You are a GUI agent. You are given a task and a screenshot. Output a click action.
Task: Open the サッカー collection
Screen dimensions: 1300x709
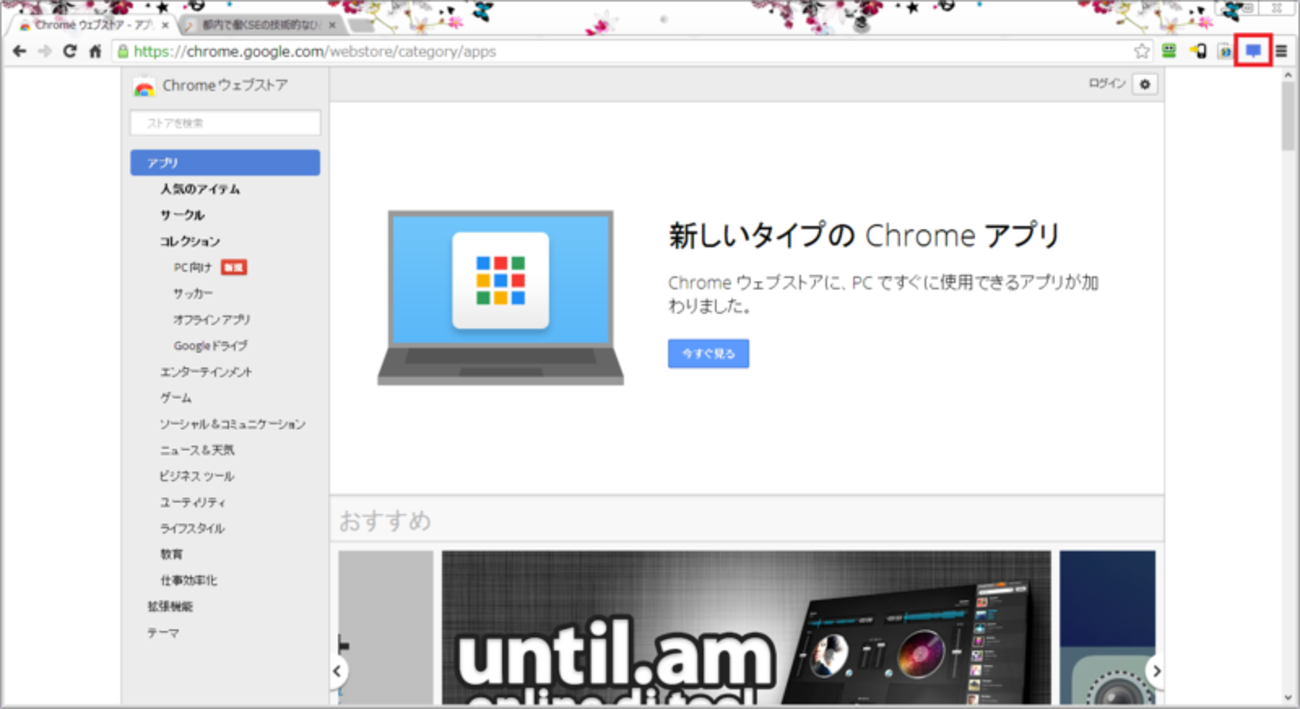click(x=193, y=293)
